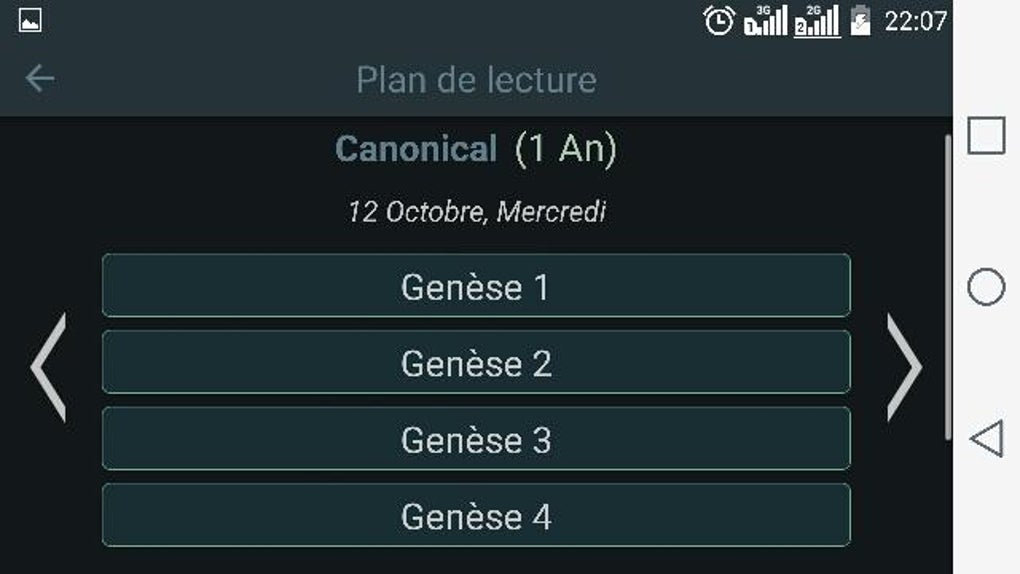Viewport: 1020px width, 574px height.
Task: Tap the alarm clock status icon
Action: point(719,20)
